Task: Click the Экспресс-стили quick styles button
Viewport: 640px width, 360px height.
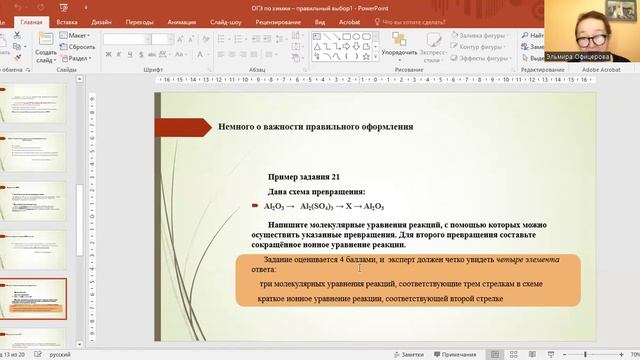Action: 433,48
